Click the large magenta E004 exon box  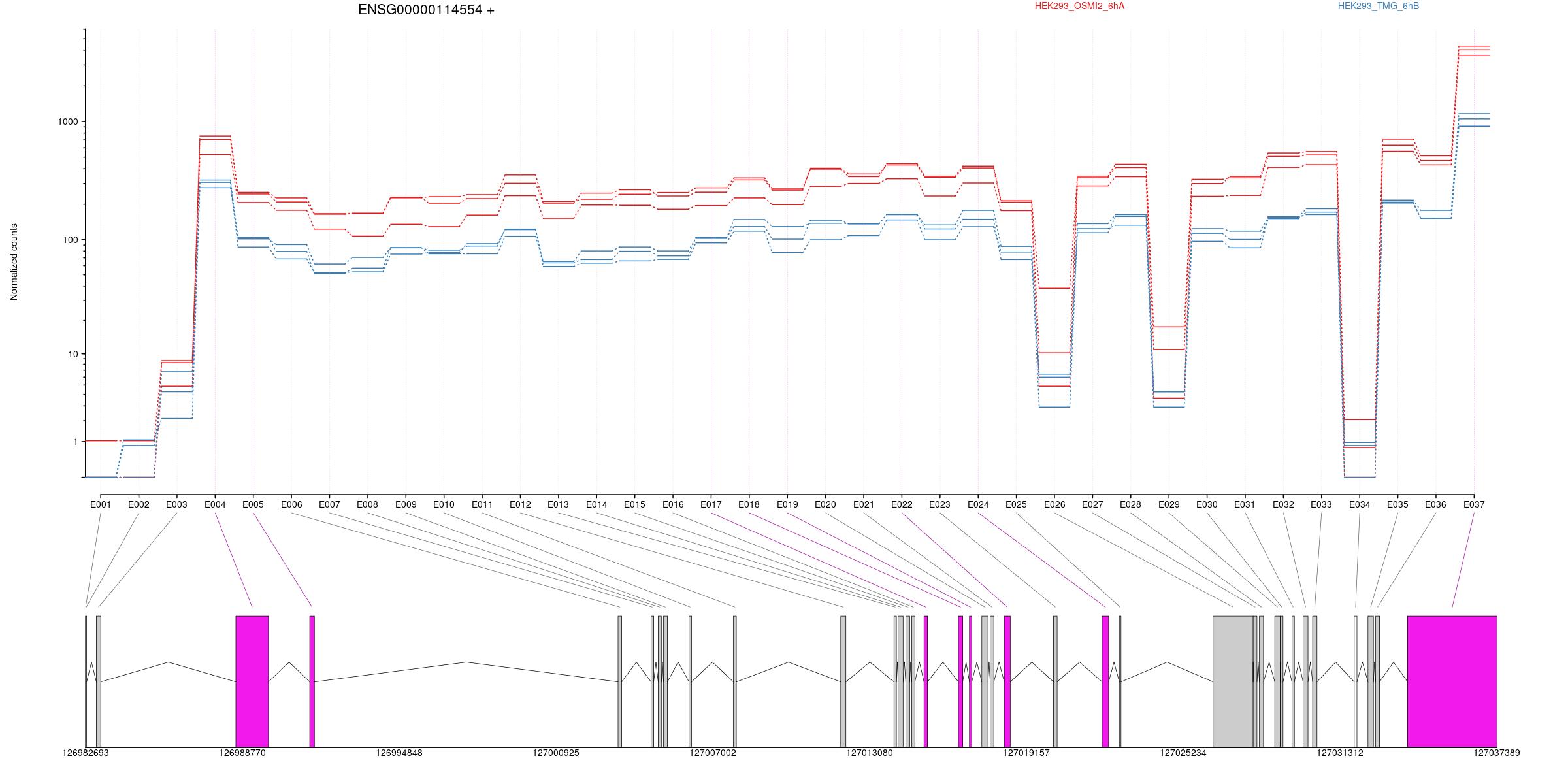[252, 681]
